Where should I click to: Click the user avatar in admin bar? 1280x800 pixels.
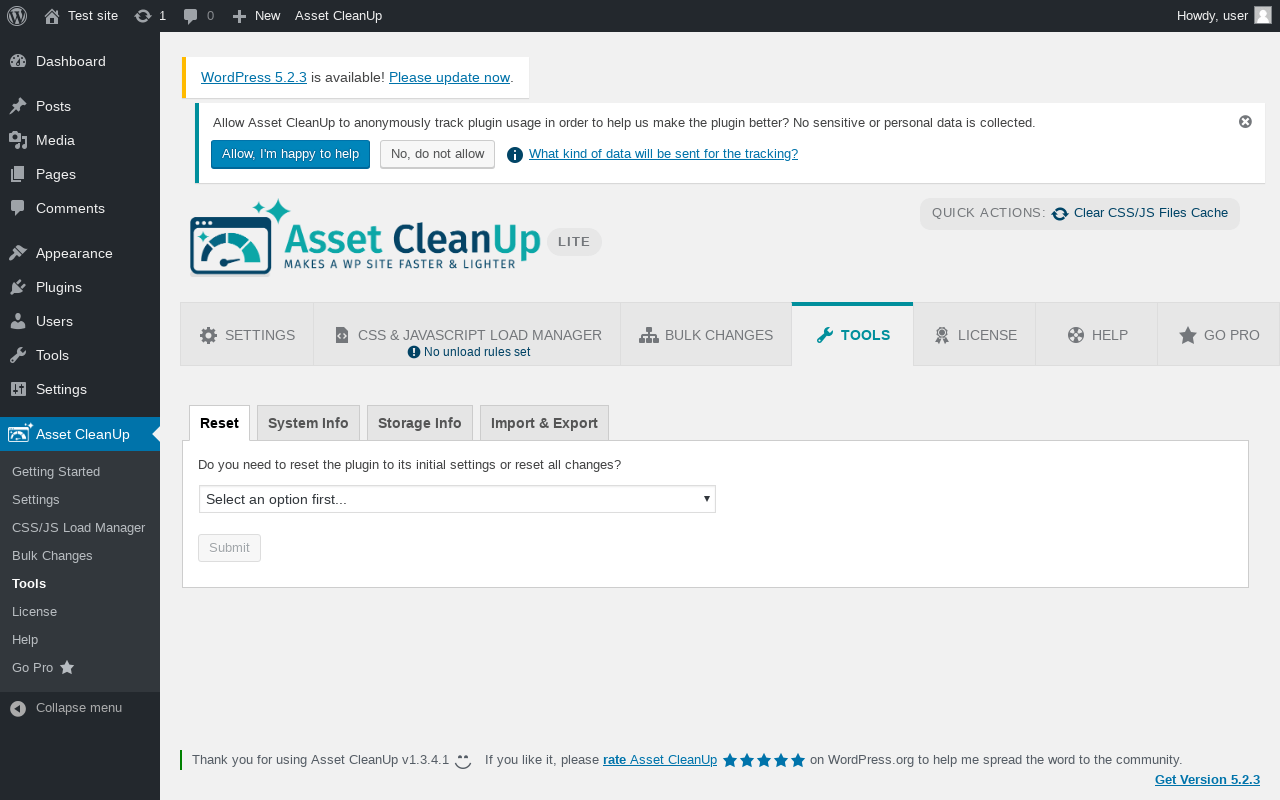[x=1263, y=15]
